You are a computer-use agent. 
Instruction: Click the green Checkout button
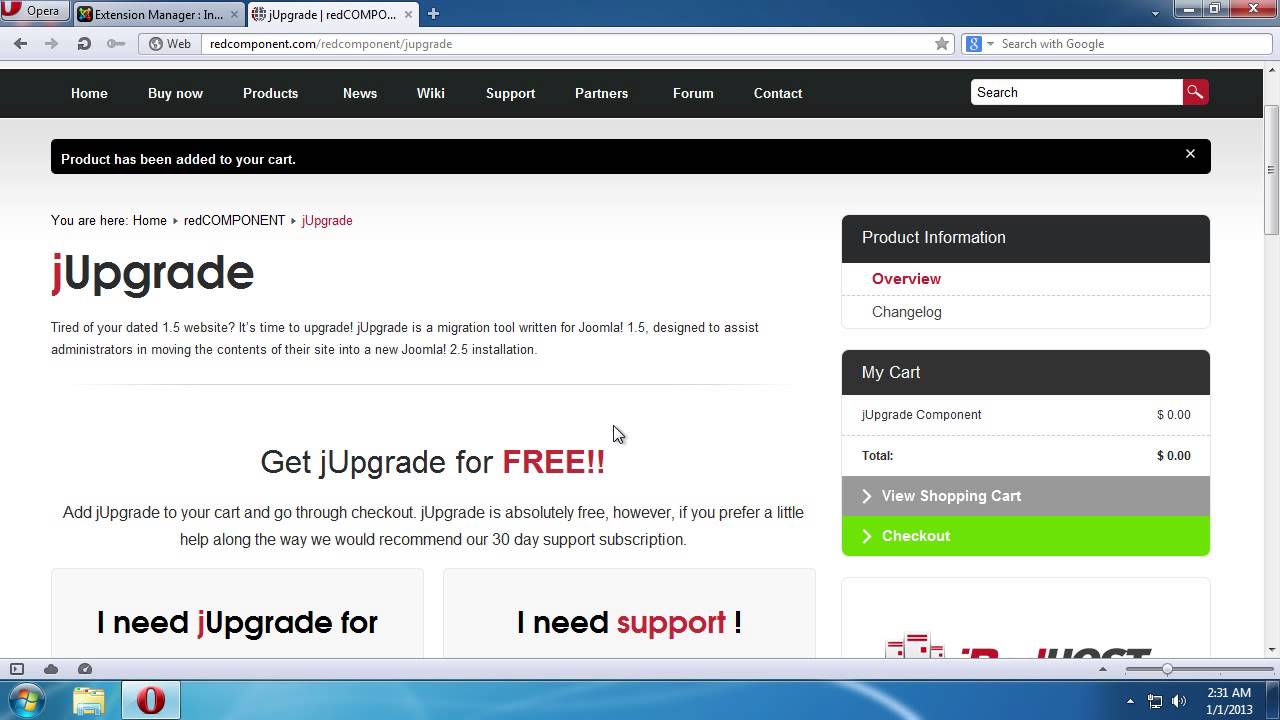[1025, 536]
